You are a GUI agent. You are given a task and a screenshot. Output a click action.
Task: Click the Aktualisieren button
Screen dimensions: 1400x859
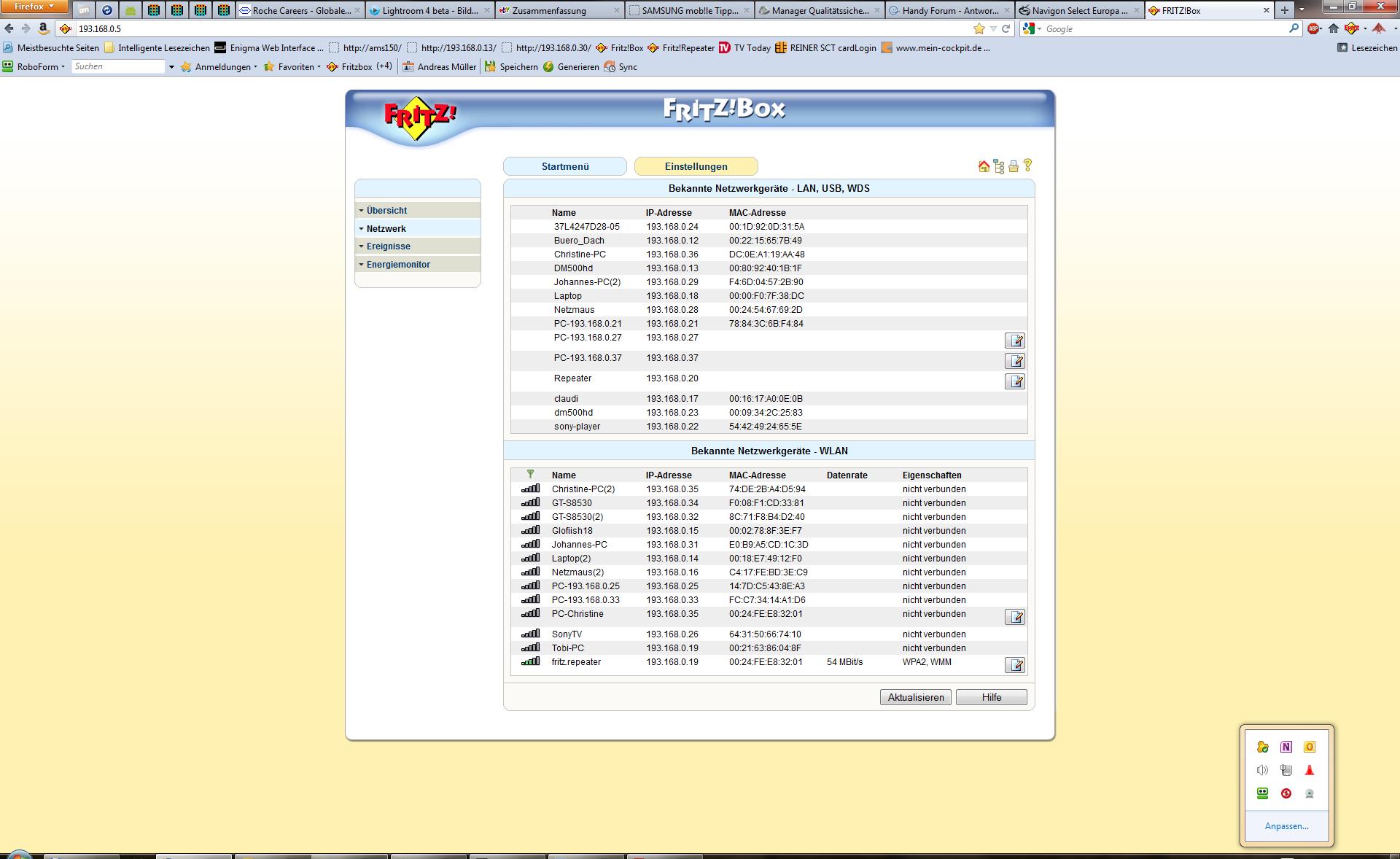click(916, 697)
